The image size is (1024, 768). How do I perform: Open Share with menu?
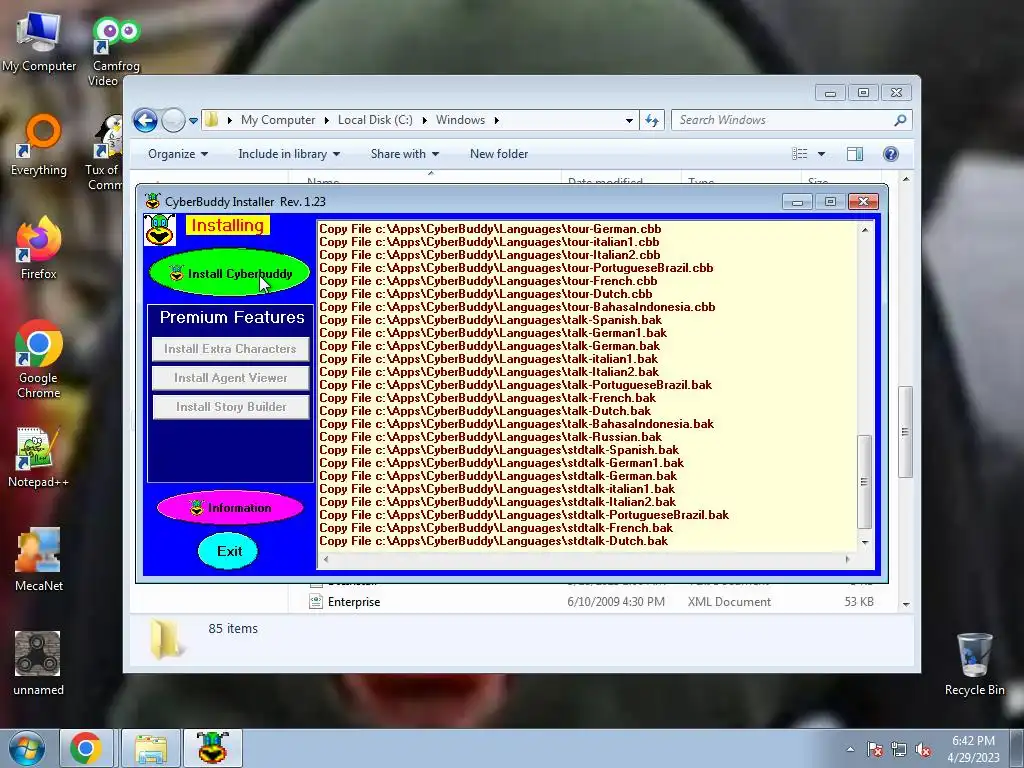pyautogui.click(x=404, y=154)
